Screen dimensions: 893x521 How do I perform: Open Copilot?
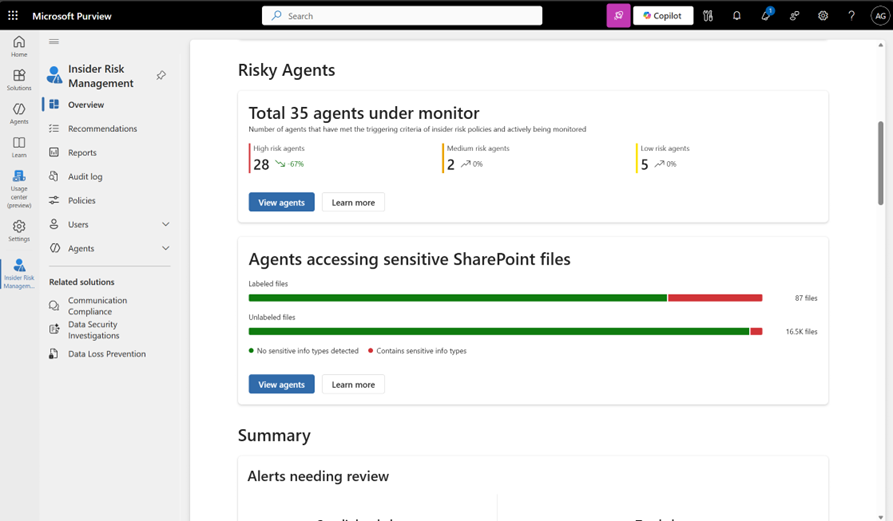(x=663, y=15)
